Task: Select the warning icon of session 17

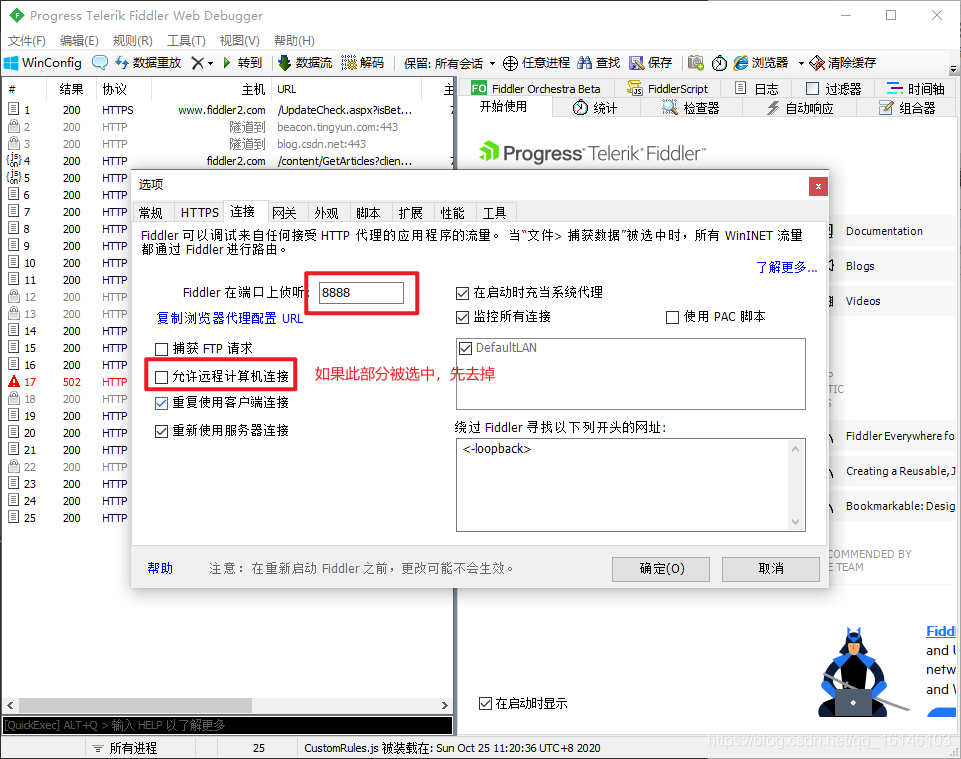Action: tap(13, 381)
